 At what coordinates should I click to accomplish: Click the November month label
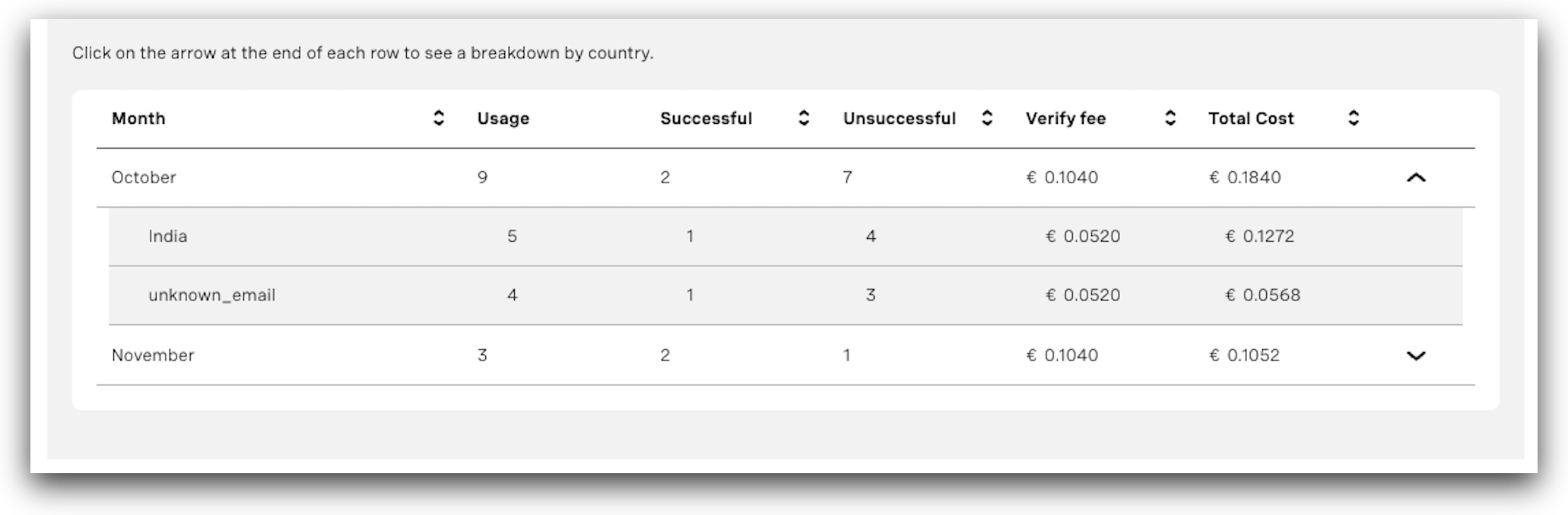153,354
